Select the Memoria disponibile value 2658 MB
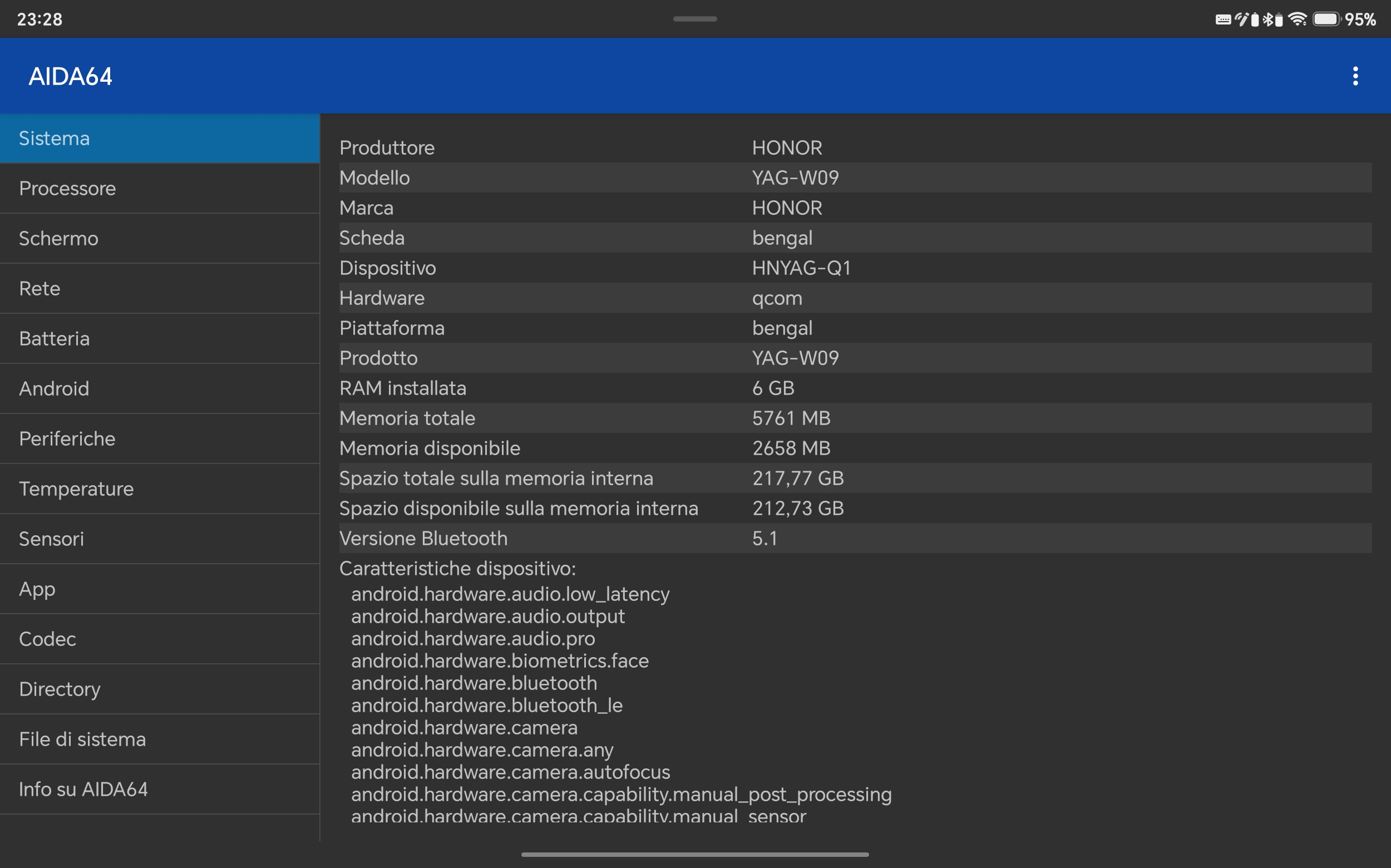 (x=791, y=448)
